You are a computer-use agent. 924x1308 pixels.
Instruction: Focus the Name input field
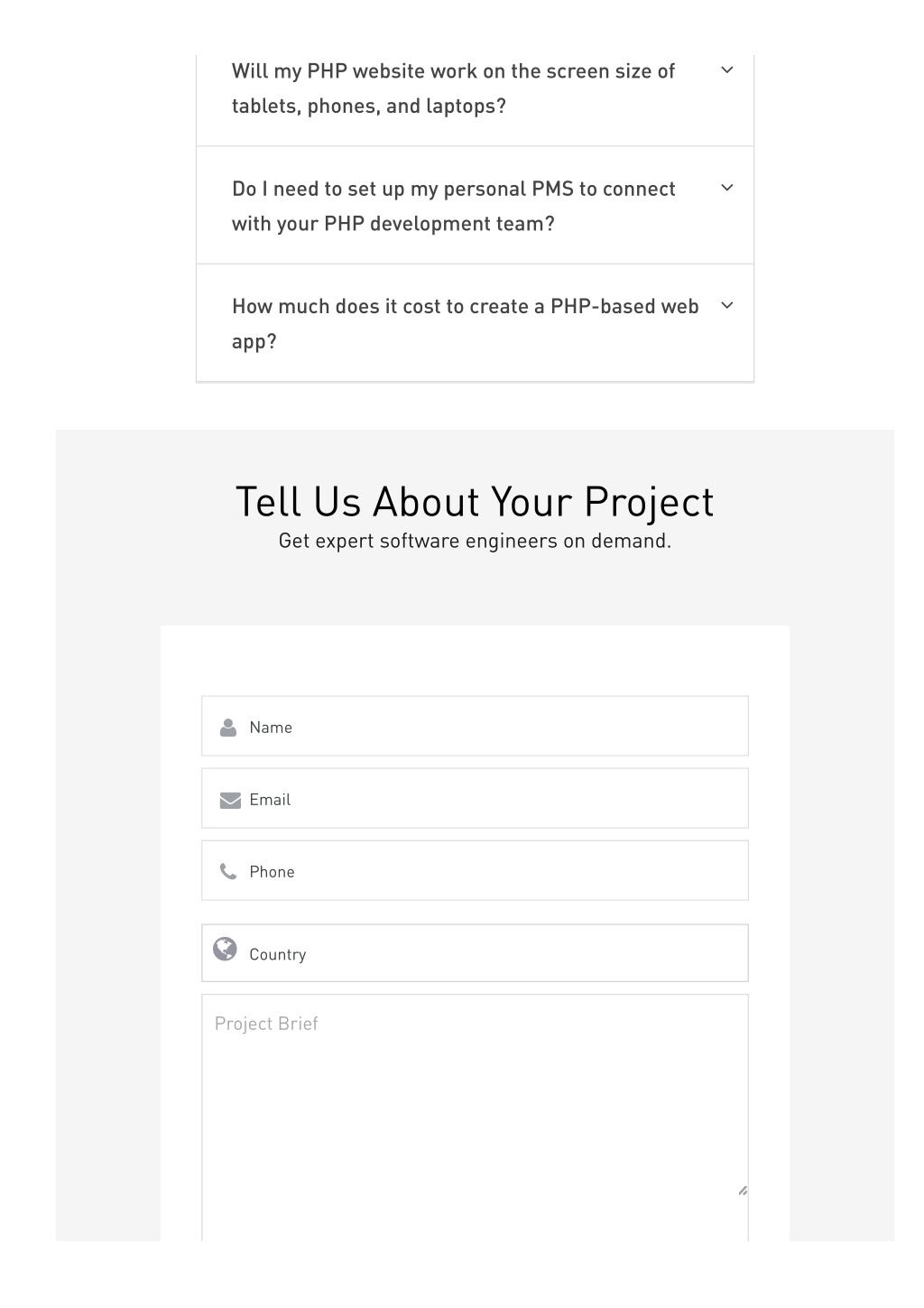pos(475,726)
